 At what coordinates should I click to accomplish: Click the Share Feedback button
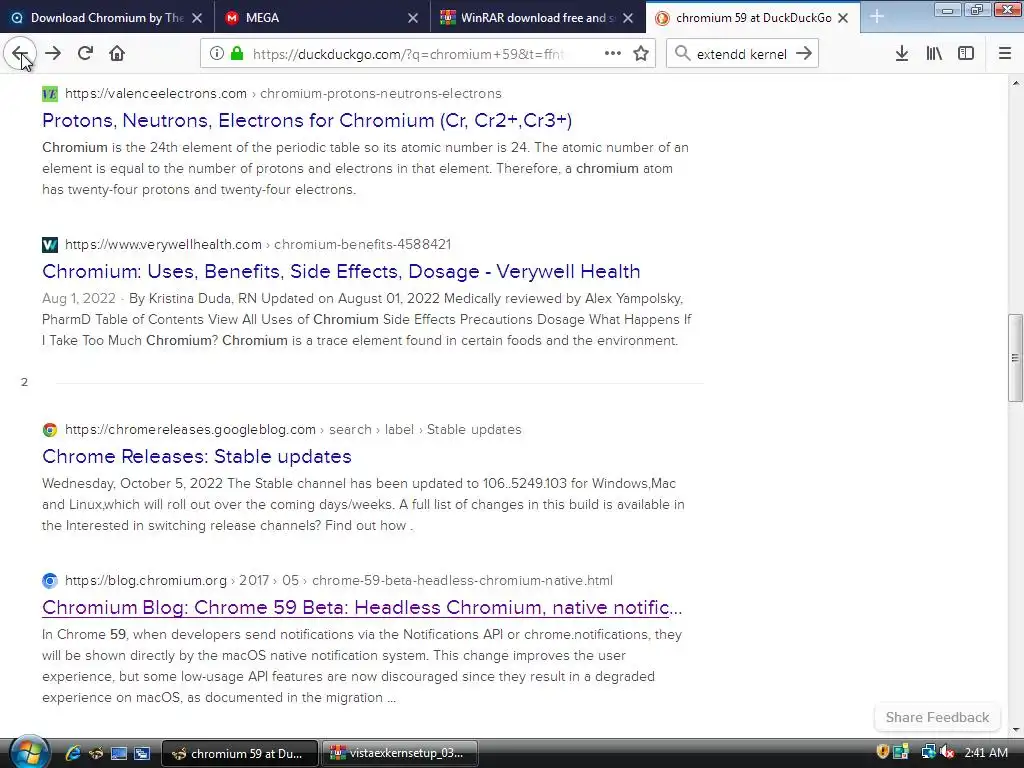937,717
